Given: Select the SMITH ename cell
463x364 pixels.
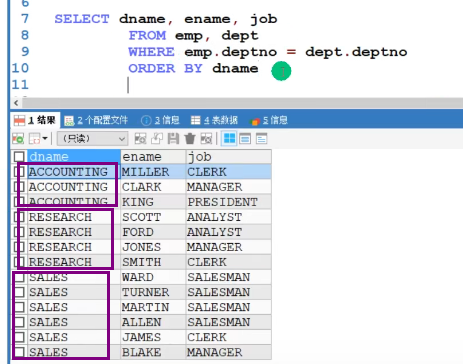Looking at the screenshot, I should [x=153, y=262].
